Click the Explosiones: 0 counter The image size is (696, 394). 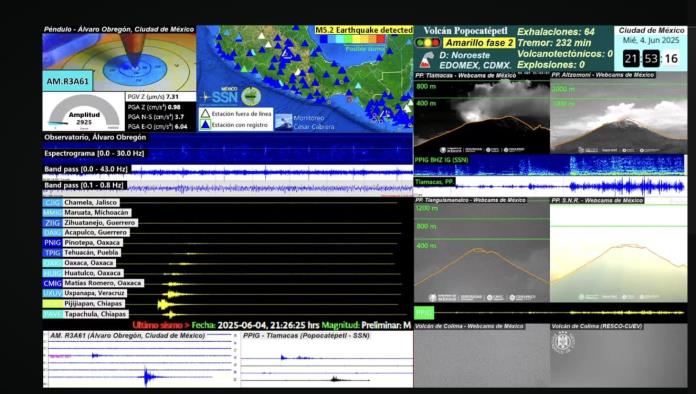point(551,65)
